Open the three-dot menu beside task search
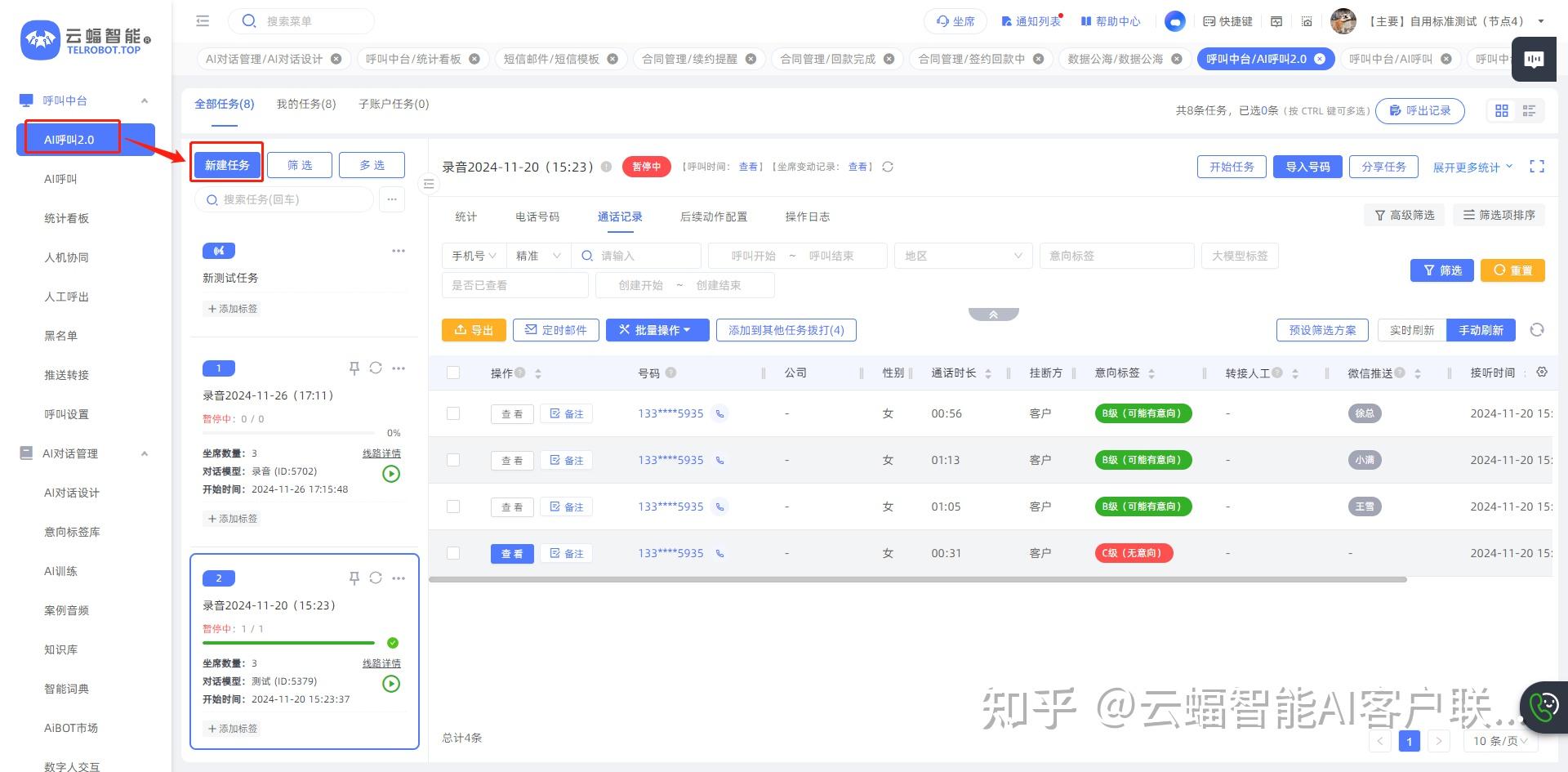The height and width of the screenshot is (772, 1568). (x=392, y=199)
